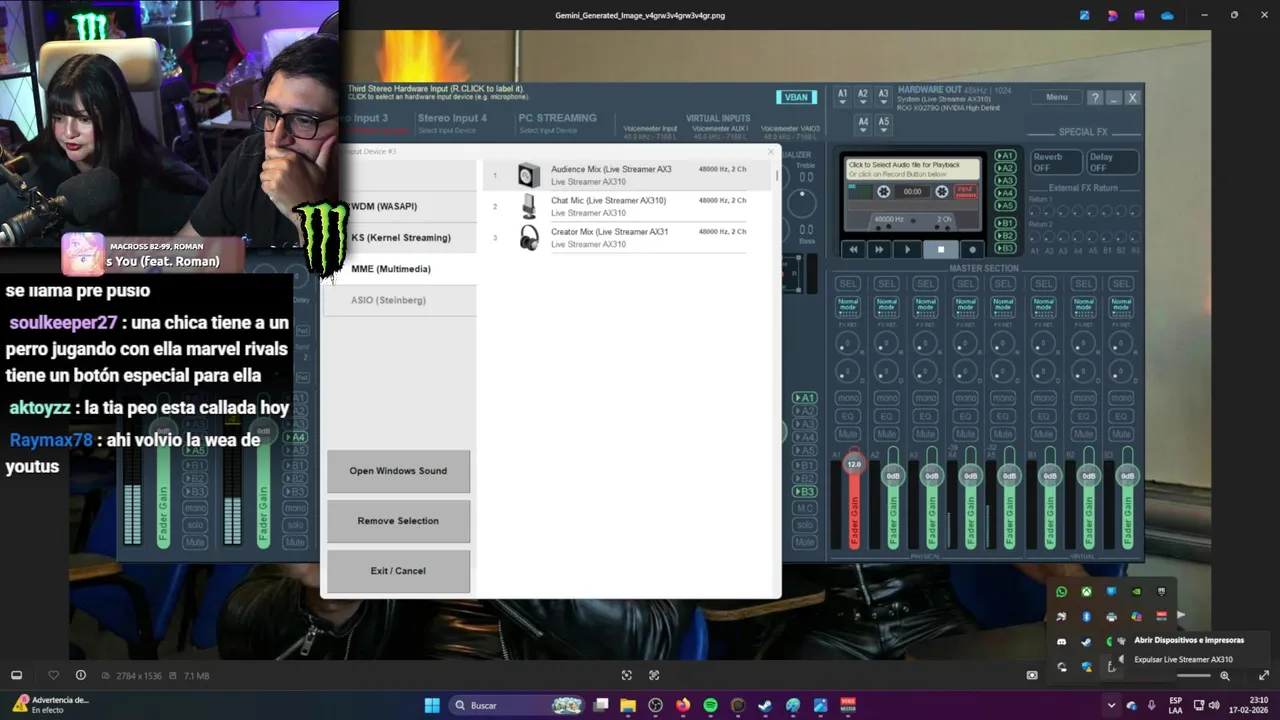Image resolution: width=1280 pixels, height=720 pixels.
Task: Open Voicemeeter Menu button
Action: click(1057, 97)
